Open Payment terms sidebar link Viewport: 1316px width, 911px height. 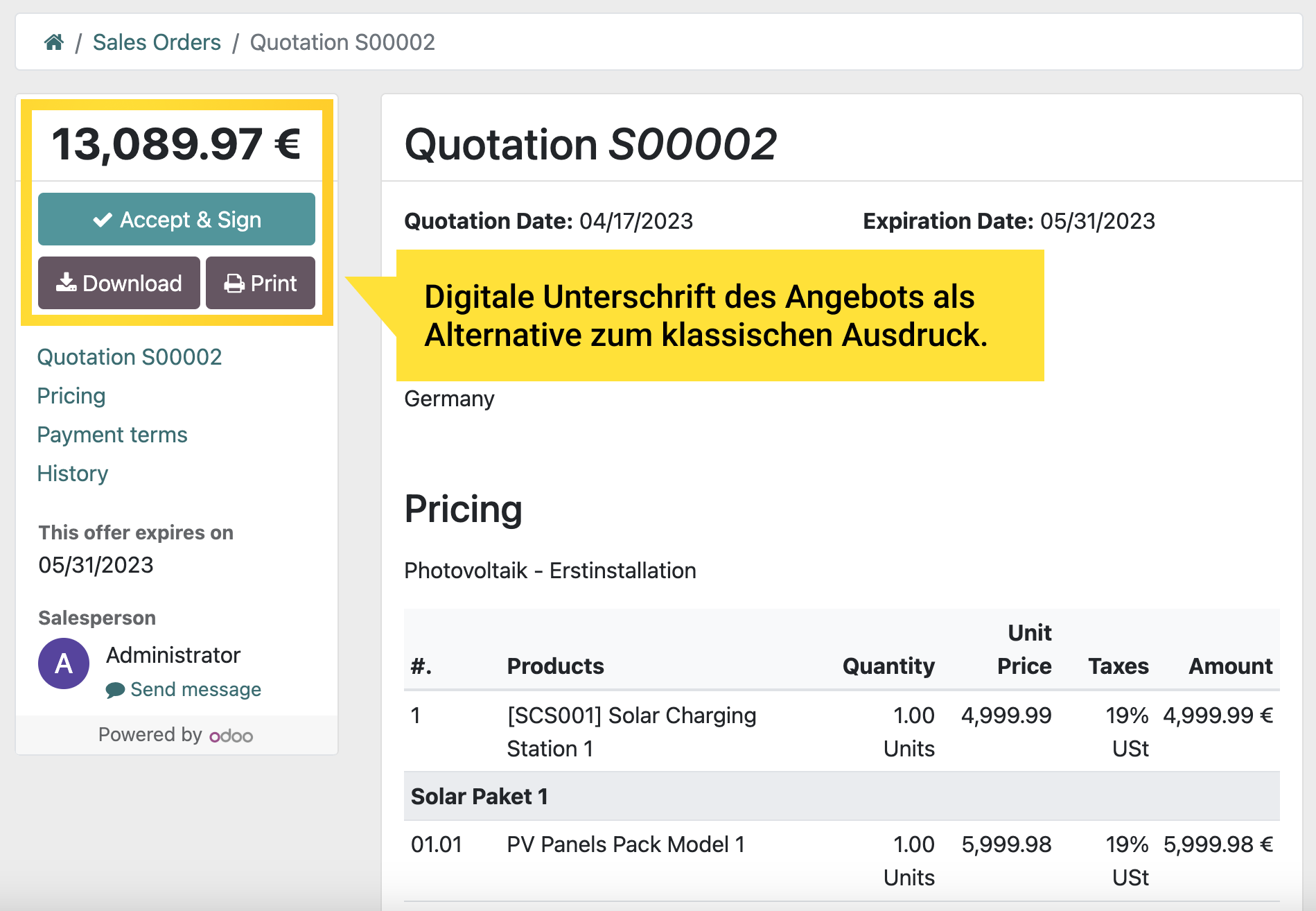(x=112, y=435)
